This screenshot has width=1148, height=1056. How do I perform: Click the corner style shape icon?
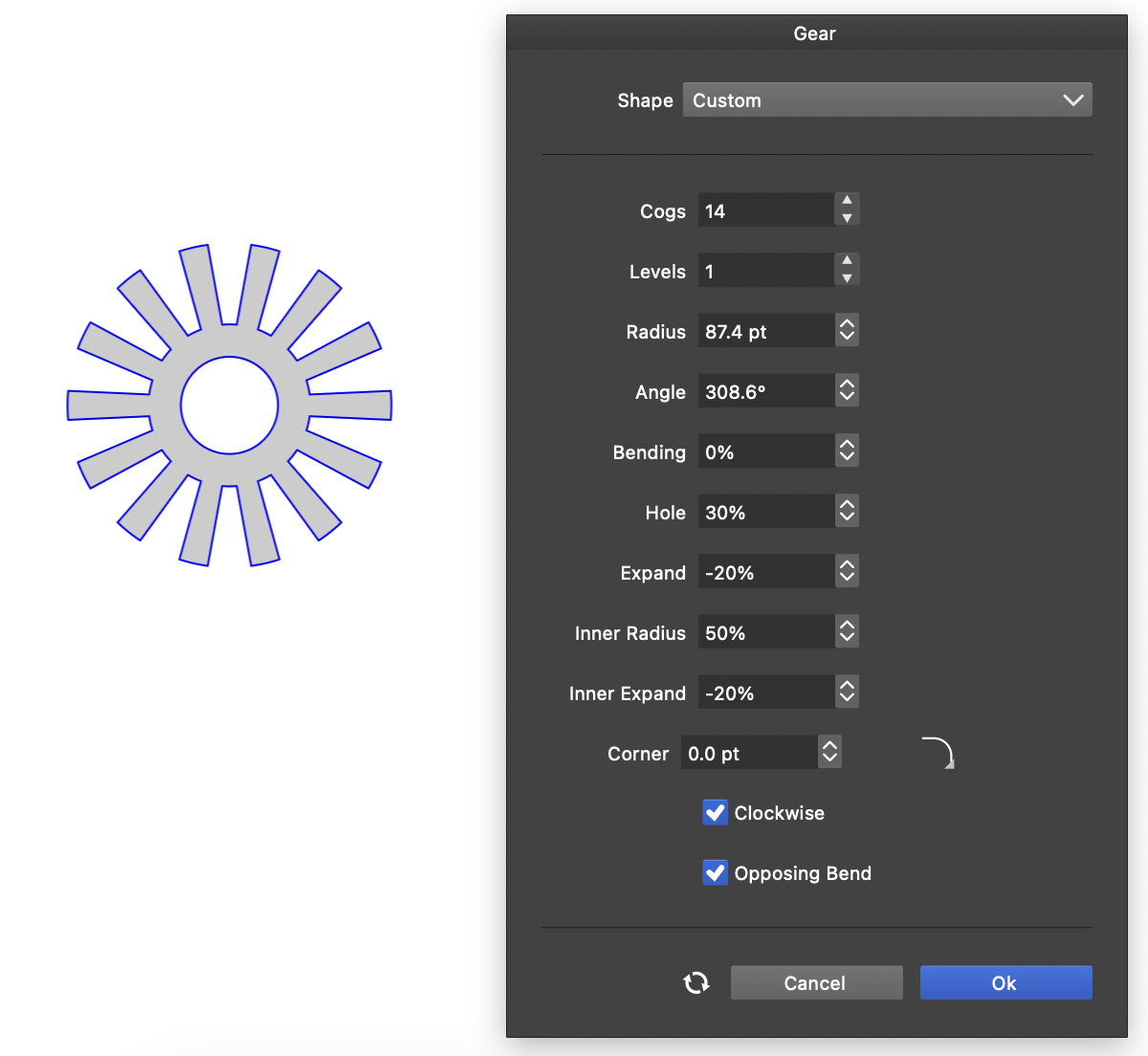pyautogui.click(x=938, y=753)
